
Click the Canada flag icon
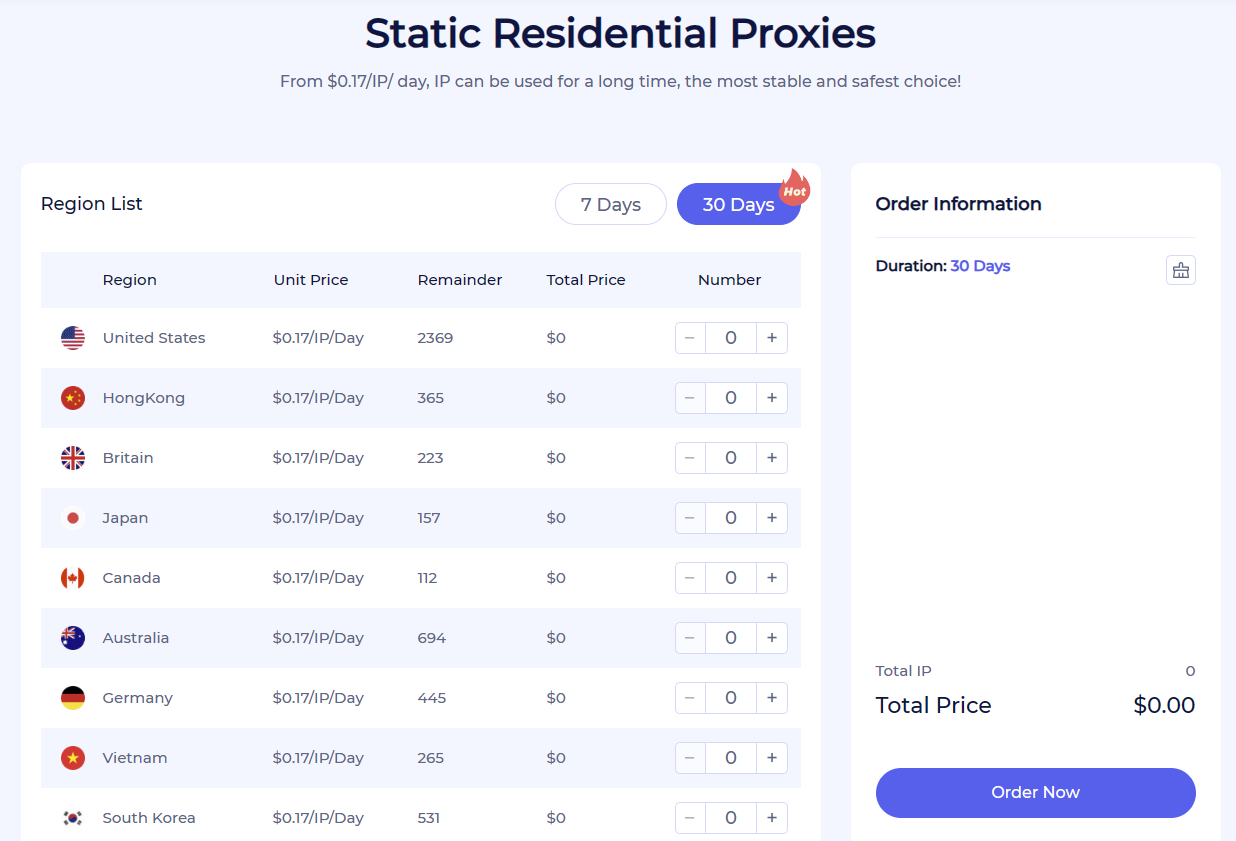(x=73, y=578)
